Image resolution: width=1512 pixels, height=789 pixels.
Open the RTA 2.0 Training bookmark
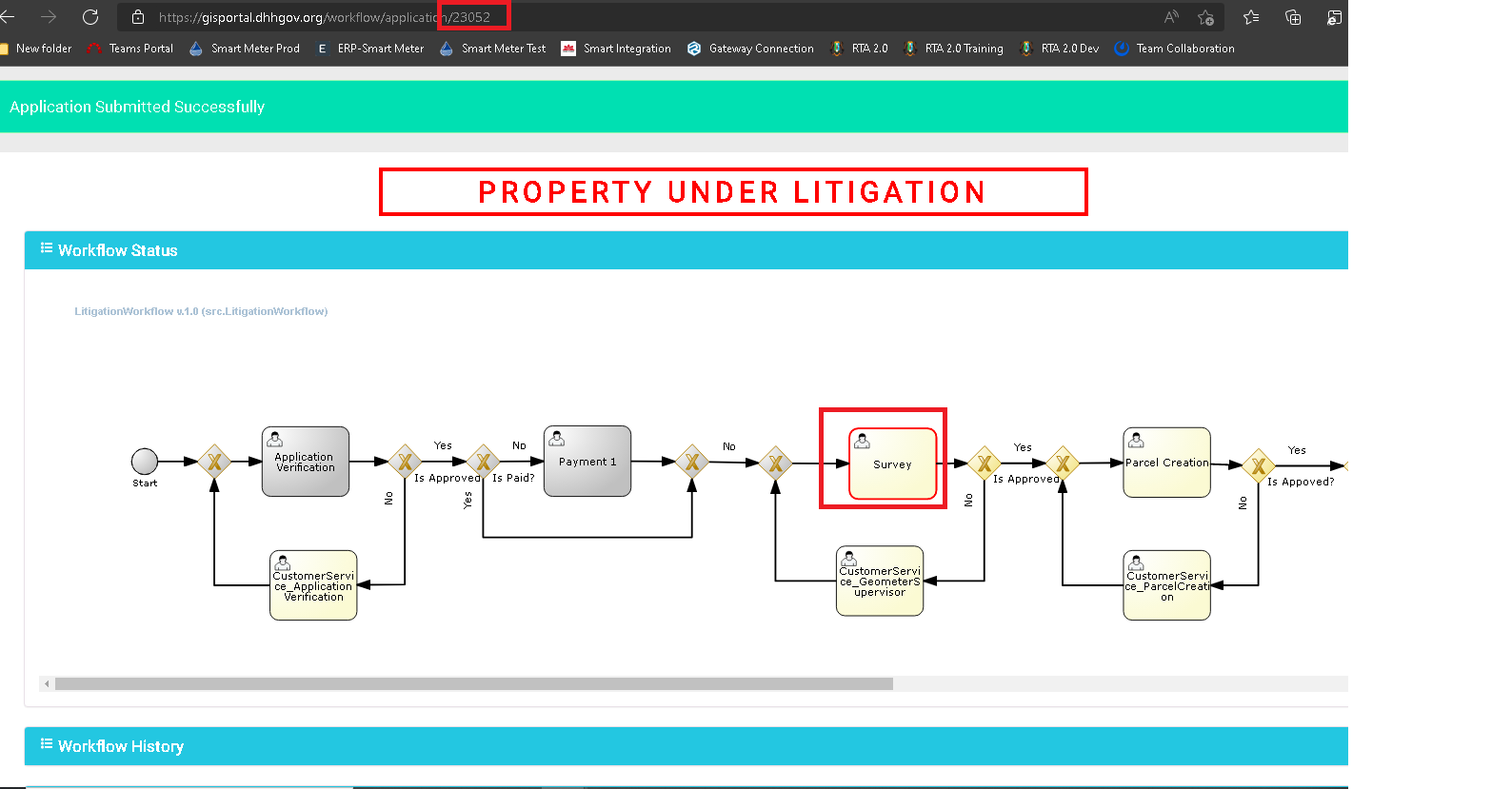coord(953,49)
